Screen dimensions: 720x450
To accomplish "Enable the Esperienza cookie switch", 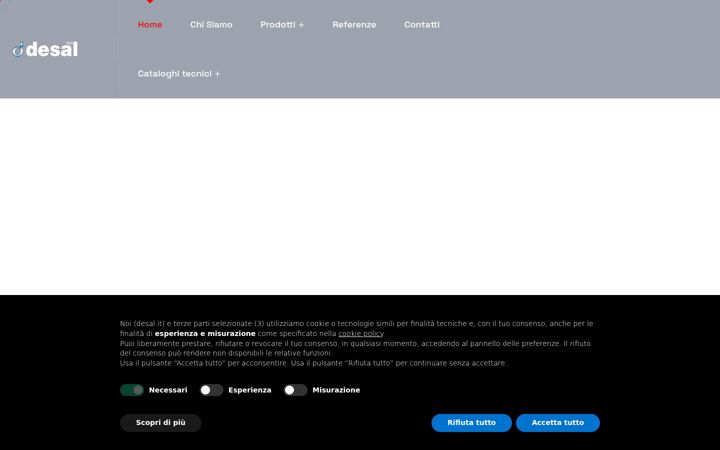I will [211, 390].
